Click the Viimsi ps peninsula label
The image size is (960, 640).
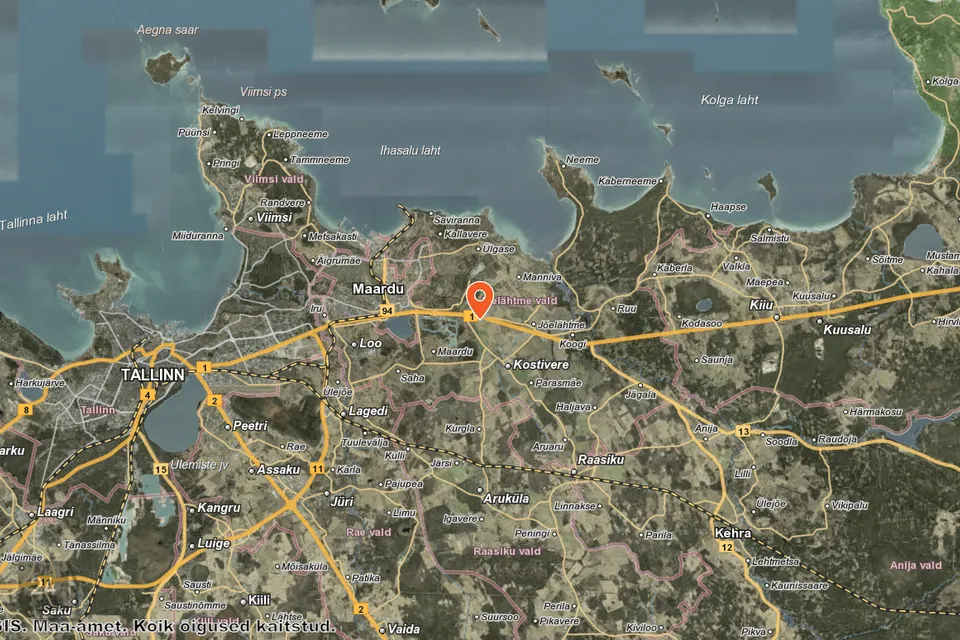tap(263, 92)
